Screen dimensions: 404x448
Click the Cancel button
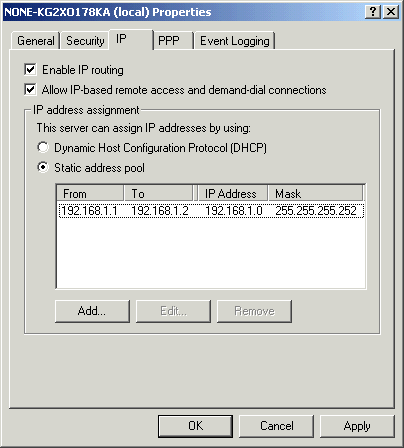coord(276,426)
